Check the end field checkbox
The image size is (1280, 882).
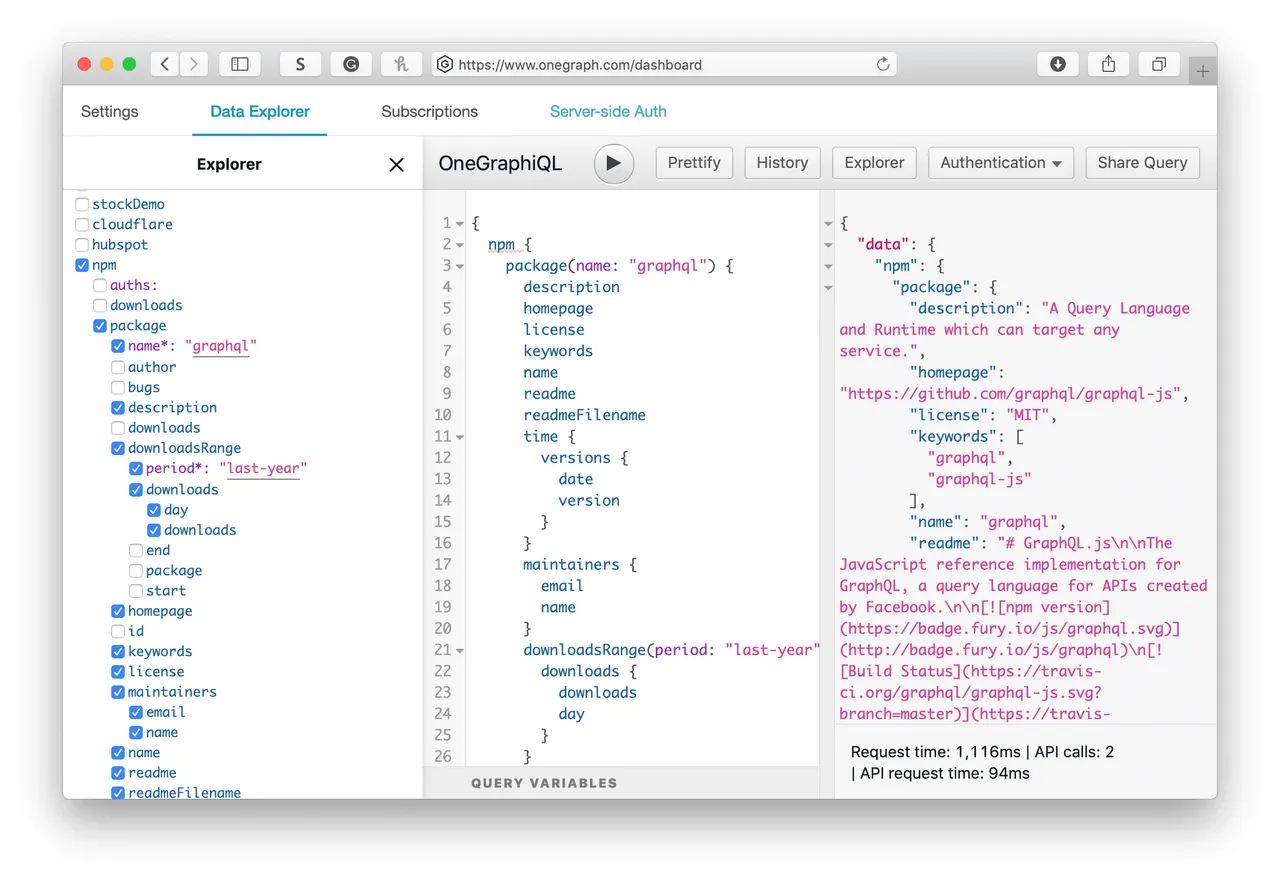click(136, 550)
